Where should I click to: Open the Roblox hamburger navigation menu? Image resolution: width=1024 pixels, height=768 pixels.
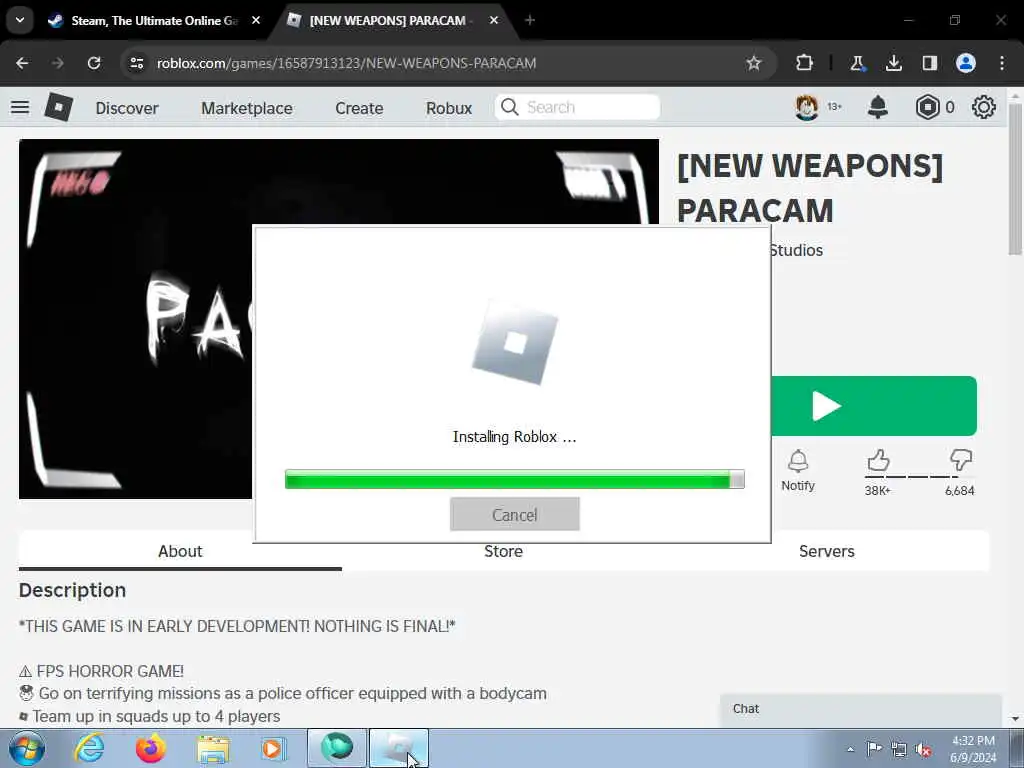coord(20,108)
